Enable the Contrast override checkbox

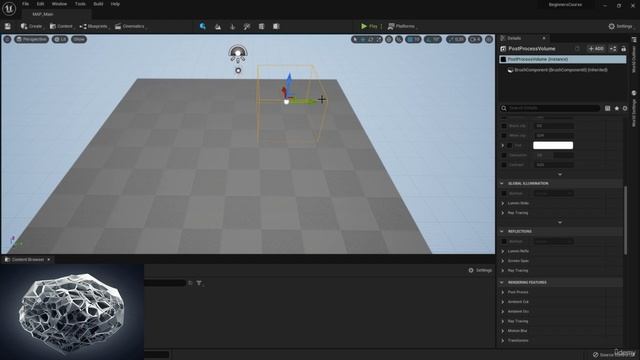point(504,165)
